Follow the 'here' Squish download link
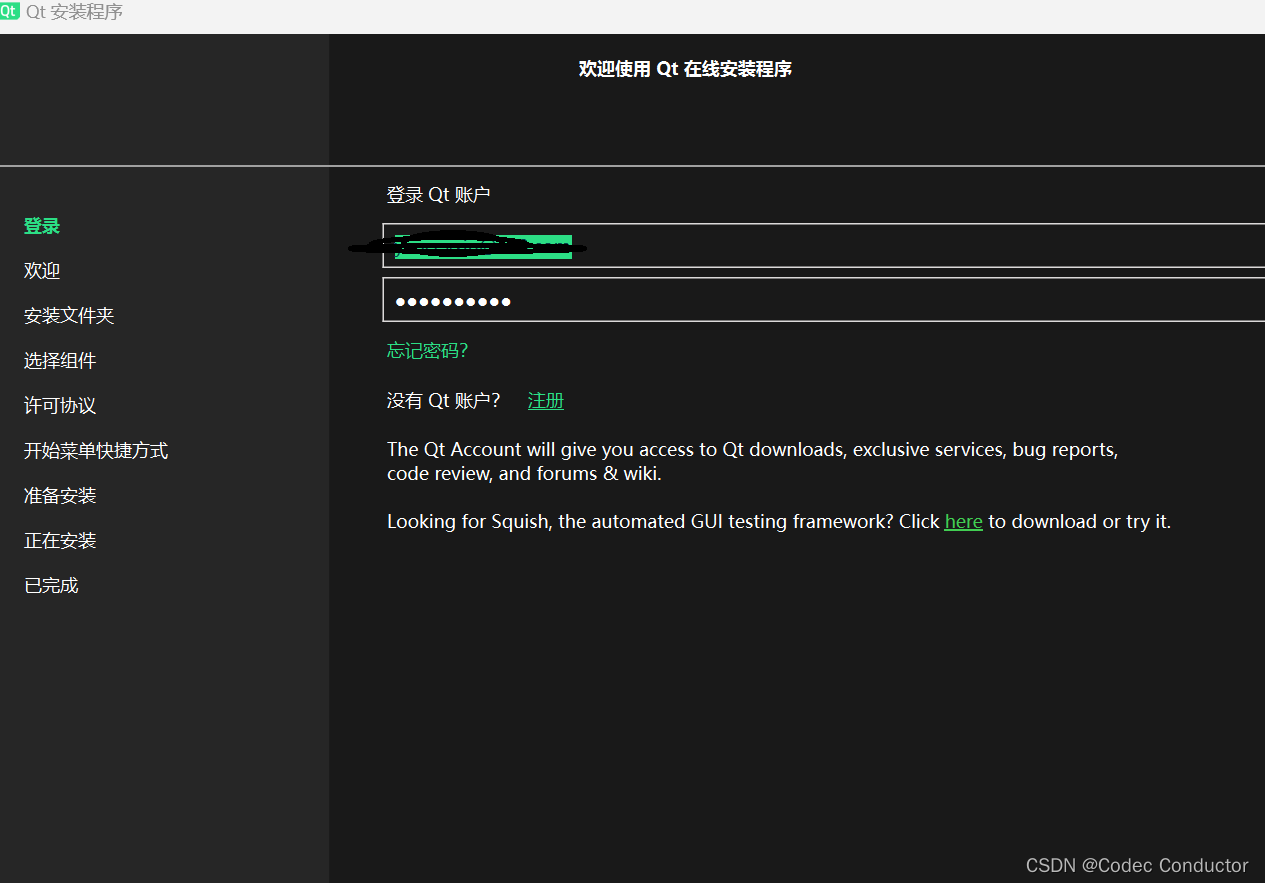Screen dimensions: 1265x883 963,522
